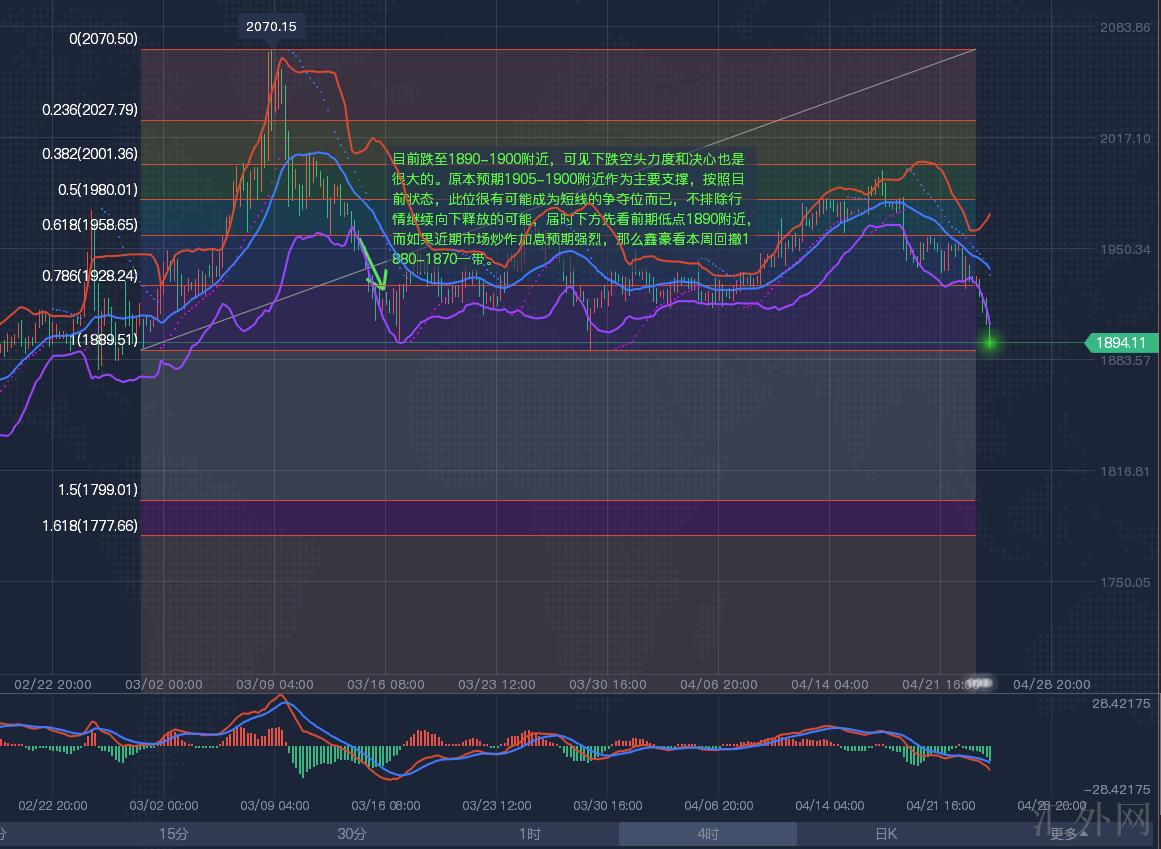Viewport: 1161px width, 849px height.
Task: Click the 2070.15 high price label
Action: (271, 27)
